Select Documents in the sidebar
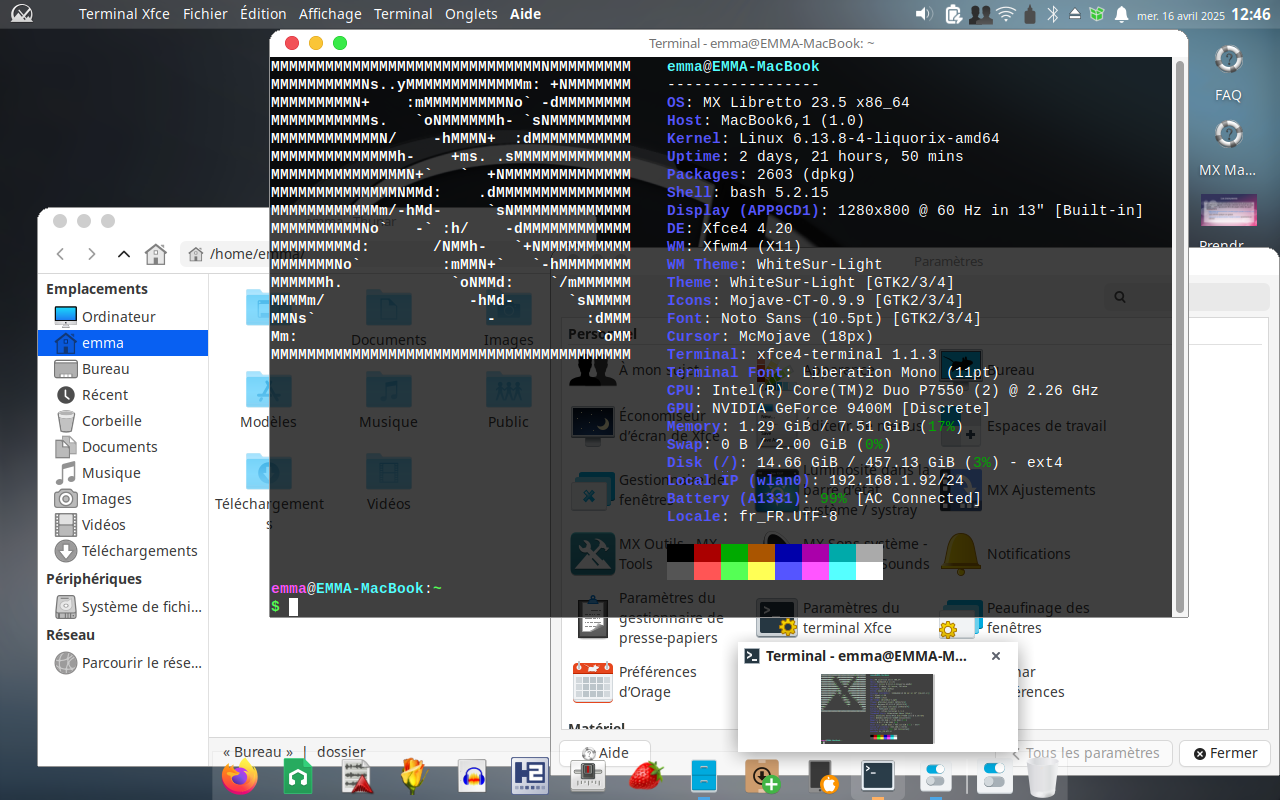The width and height of the screenshot is (1280, 800). [x=123, y=446]
